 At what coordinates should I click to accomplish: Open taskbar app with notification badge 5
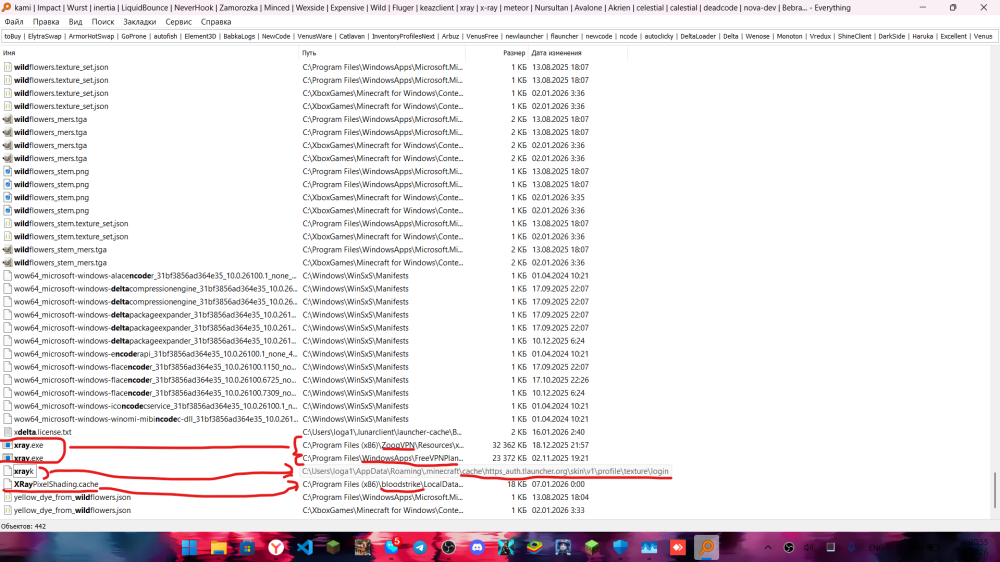click(391, 547)
